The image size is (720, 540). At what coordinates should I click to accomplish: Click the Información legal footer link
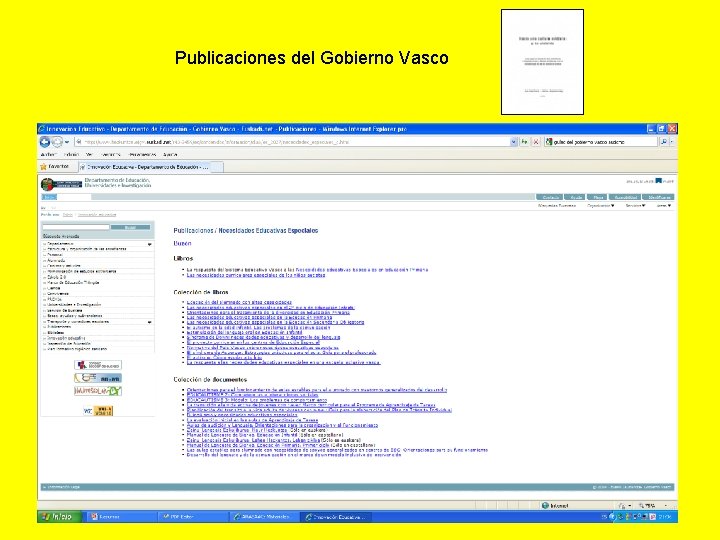pyautogui.click(x=63, y=487)
